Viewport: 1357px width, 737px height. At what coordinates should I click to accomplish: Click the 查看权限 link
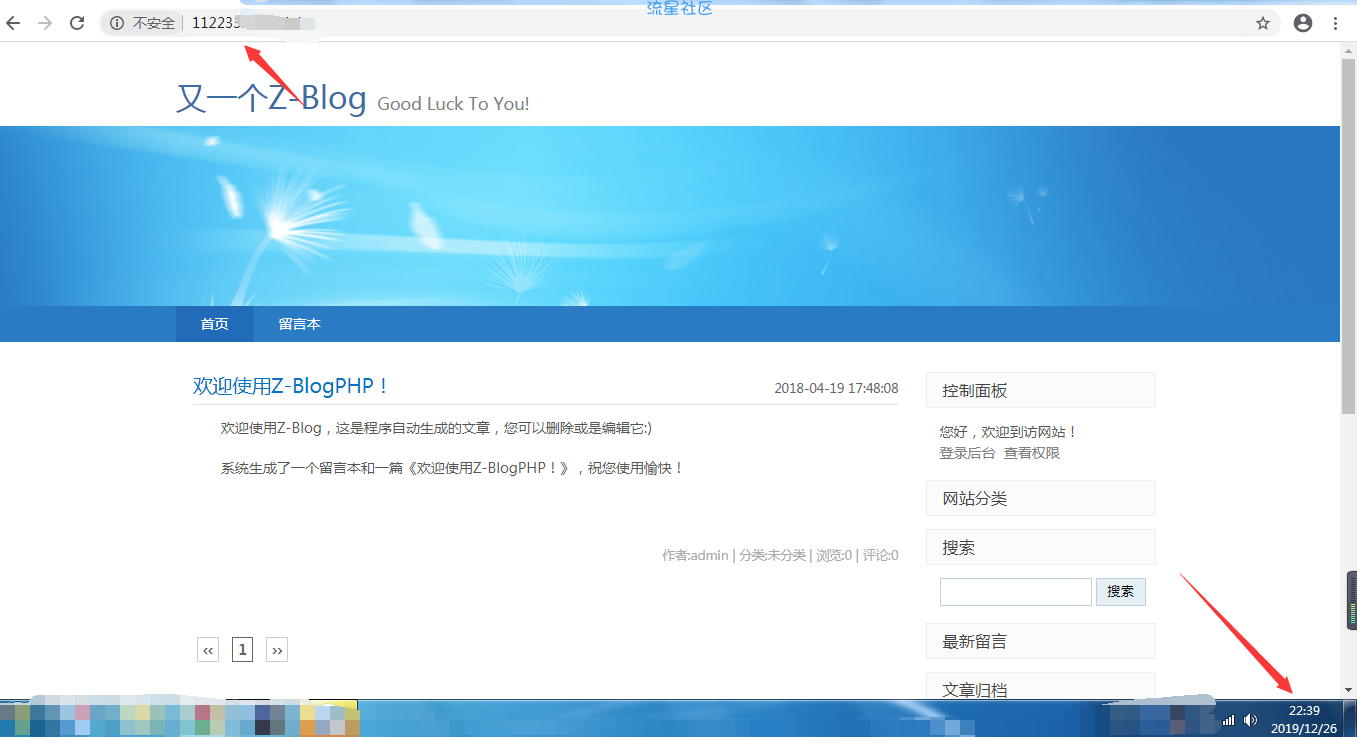point(1032,453)
